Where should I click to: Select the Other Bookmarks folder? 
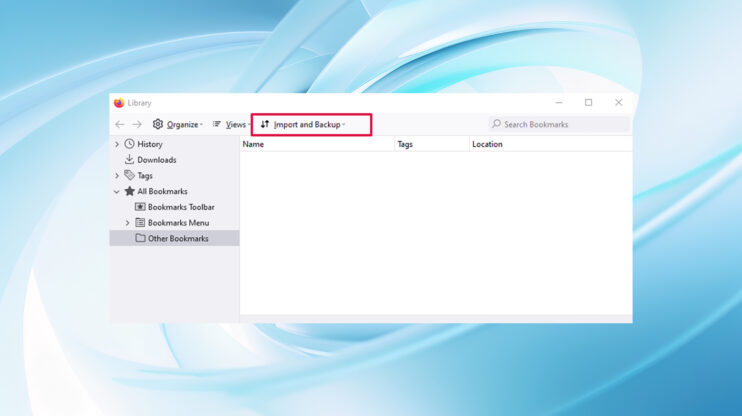[177, 239]
